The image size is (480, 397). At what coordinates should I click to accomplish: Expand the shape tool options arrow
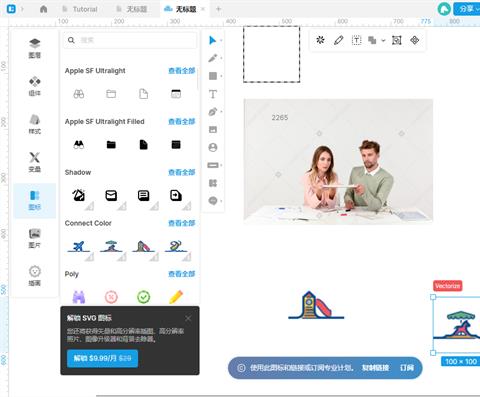[x=221, y=76]
